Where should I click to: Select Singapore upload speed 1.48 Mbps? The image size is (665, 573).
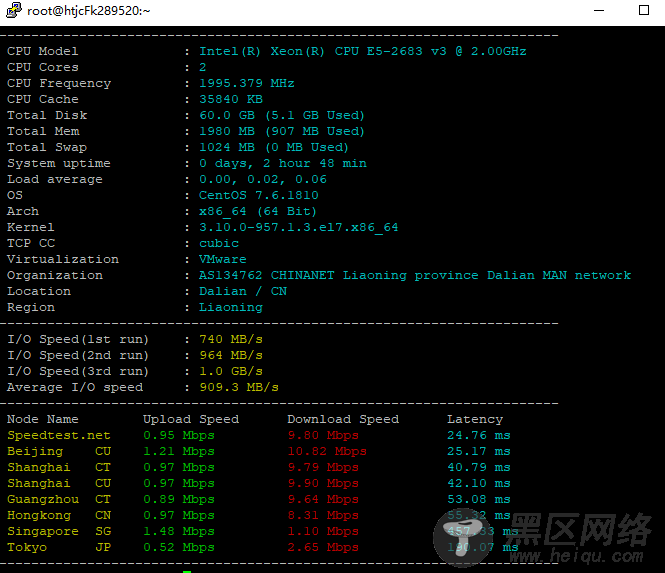click(179, 531)
